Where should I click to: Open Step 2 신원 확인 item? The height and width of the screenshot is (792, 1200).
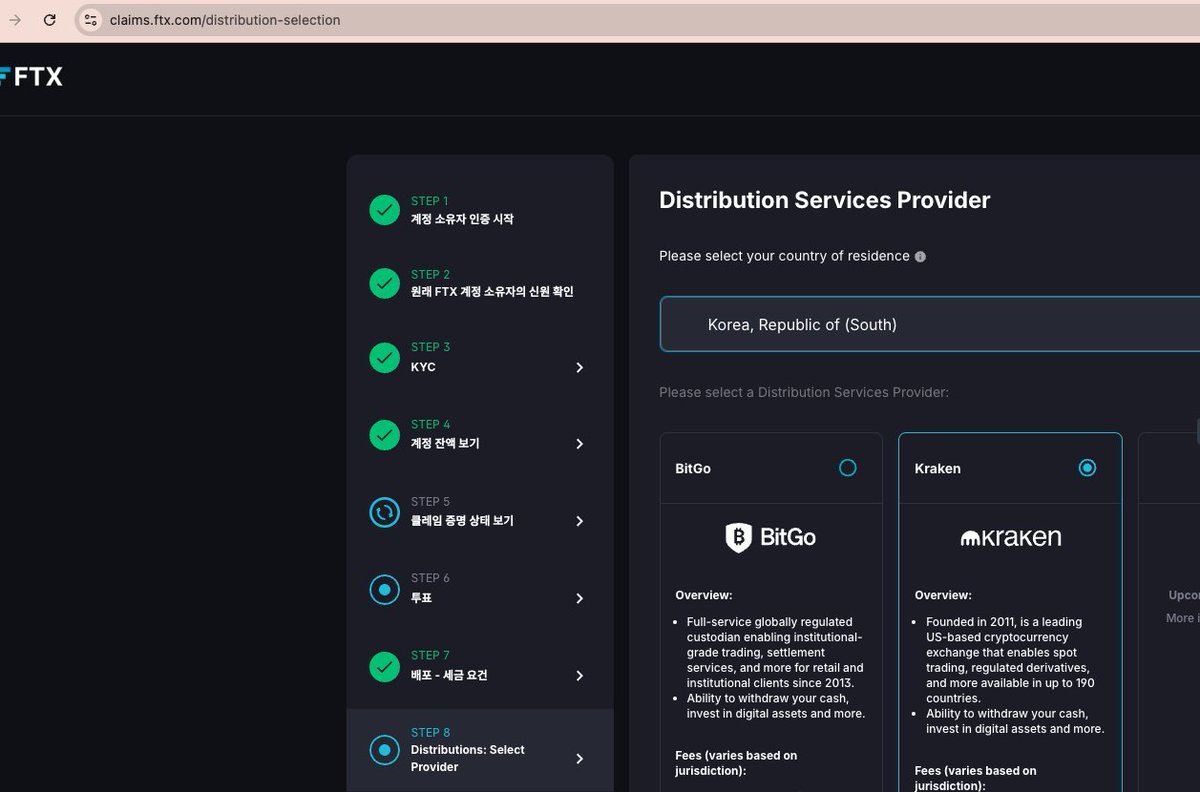492,292
